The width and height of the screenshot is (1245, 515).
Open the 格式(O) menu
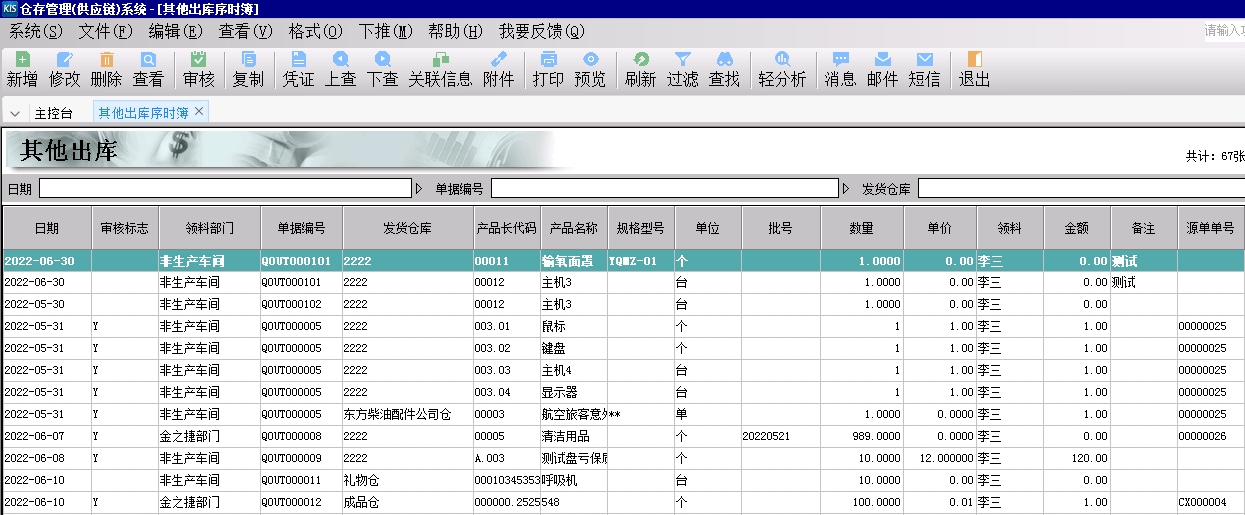coord(315,31)
